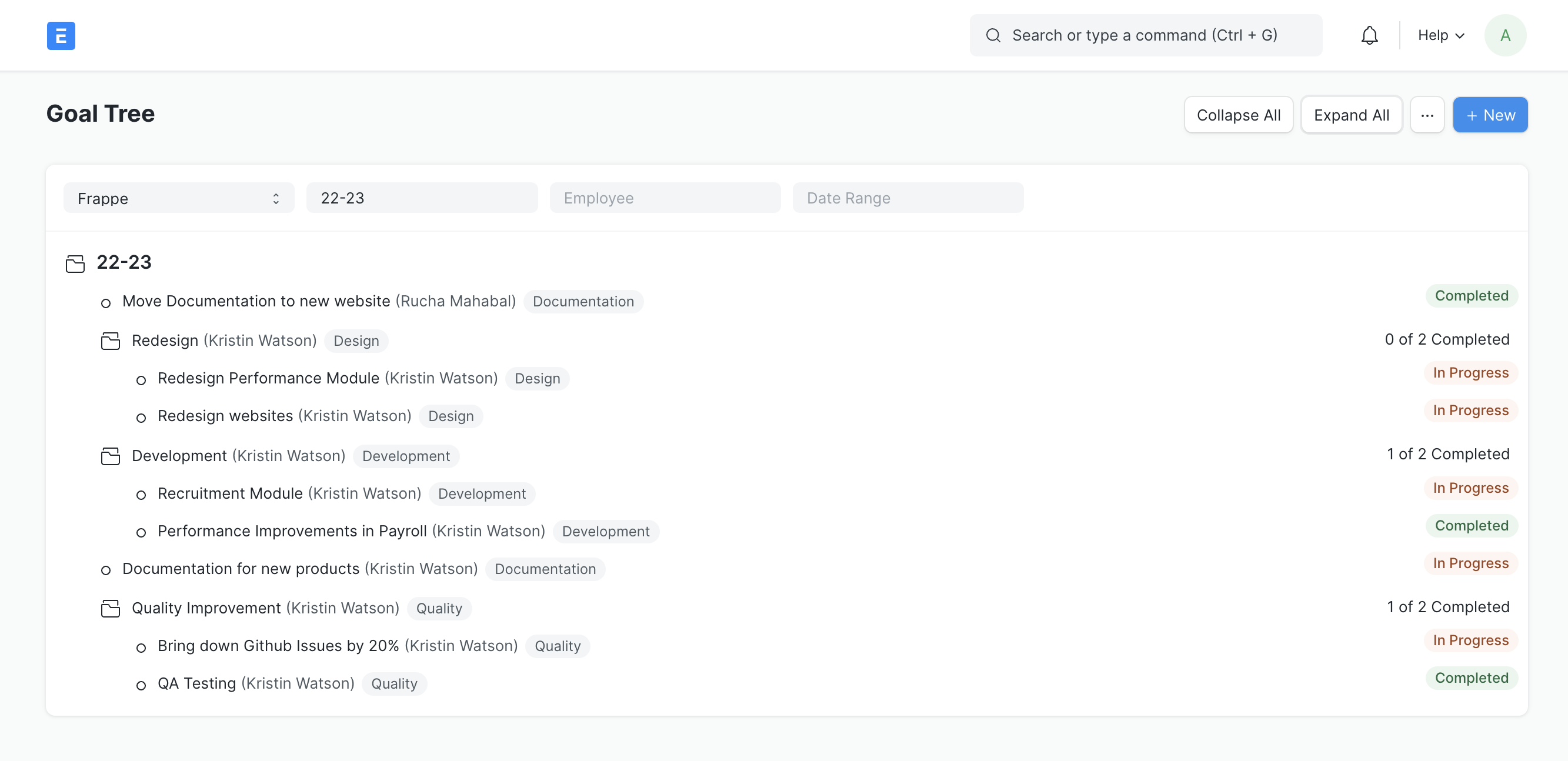
Task: Select the QA Testing goal
Action: pyautogui.click(x=196, y=684)
